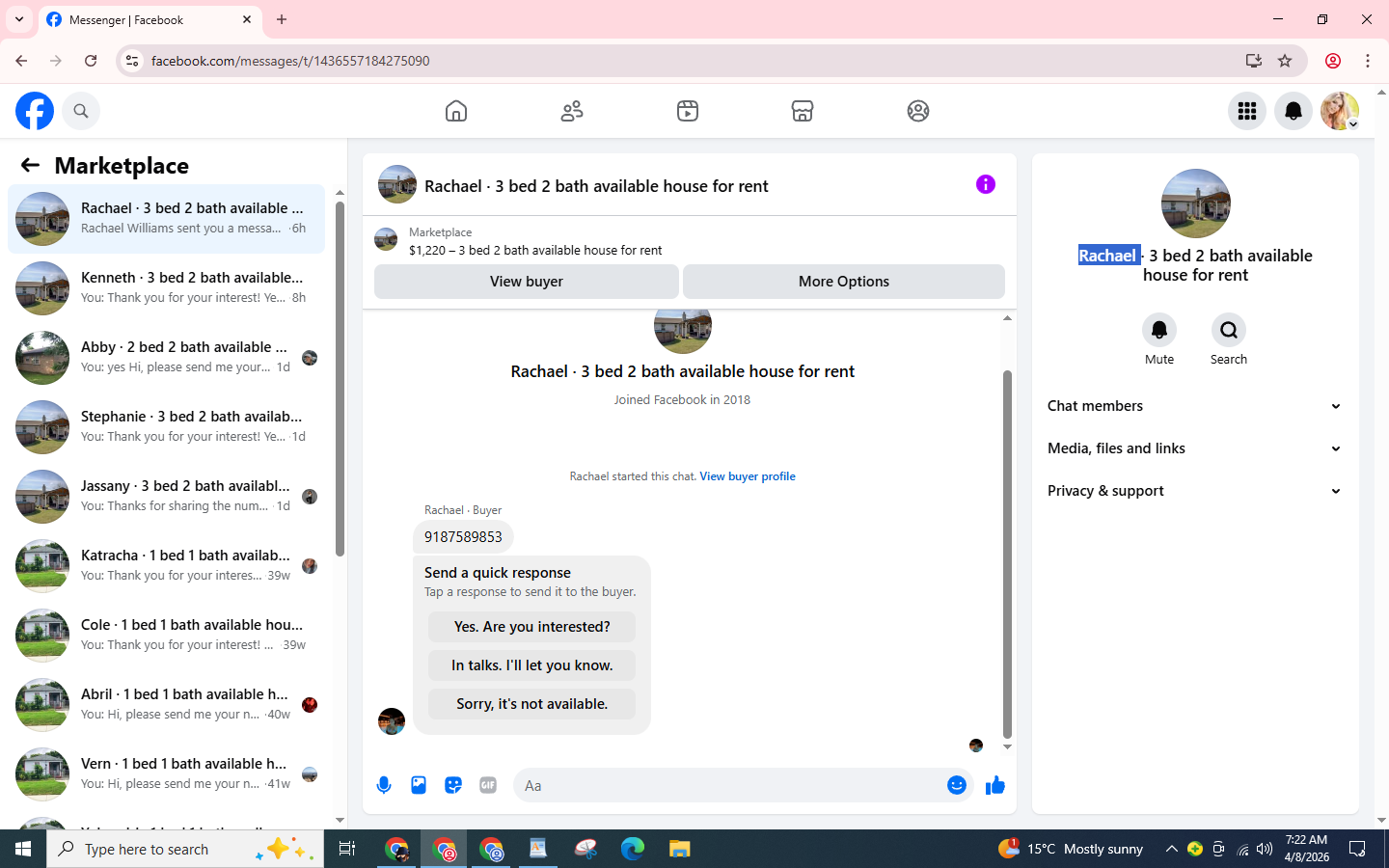Open Katracha's 1 bed 1 bath conversation
The width and height of the screenshot is (1389, 868).
pyautogui.click(x=166, y=566)
